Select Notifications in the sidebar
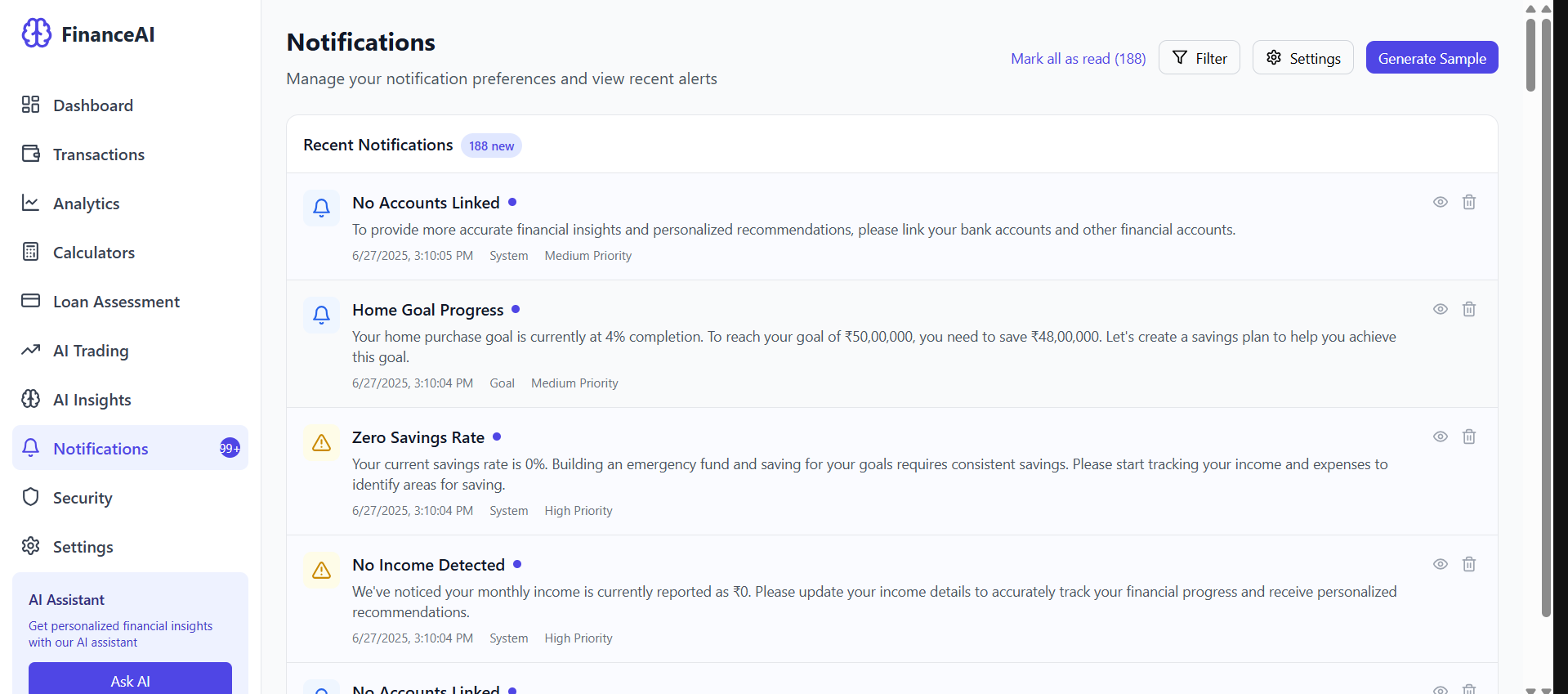Viewport: 1568px width, 694px height. pos(130,448)
